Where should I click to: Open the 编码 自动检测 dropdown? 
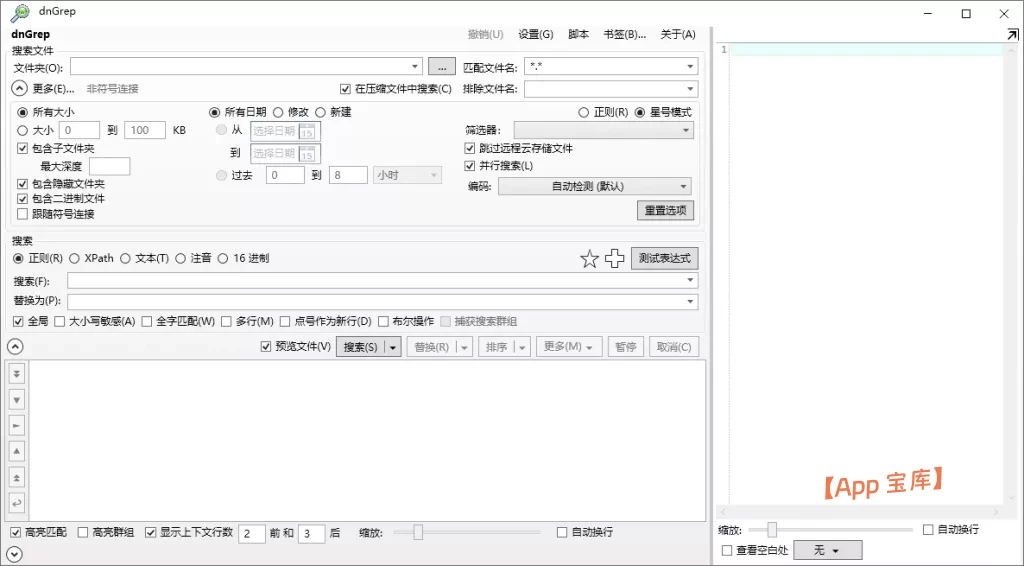pos(594,187)
